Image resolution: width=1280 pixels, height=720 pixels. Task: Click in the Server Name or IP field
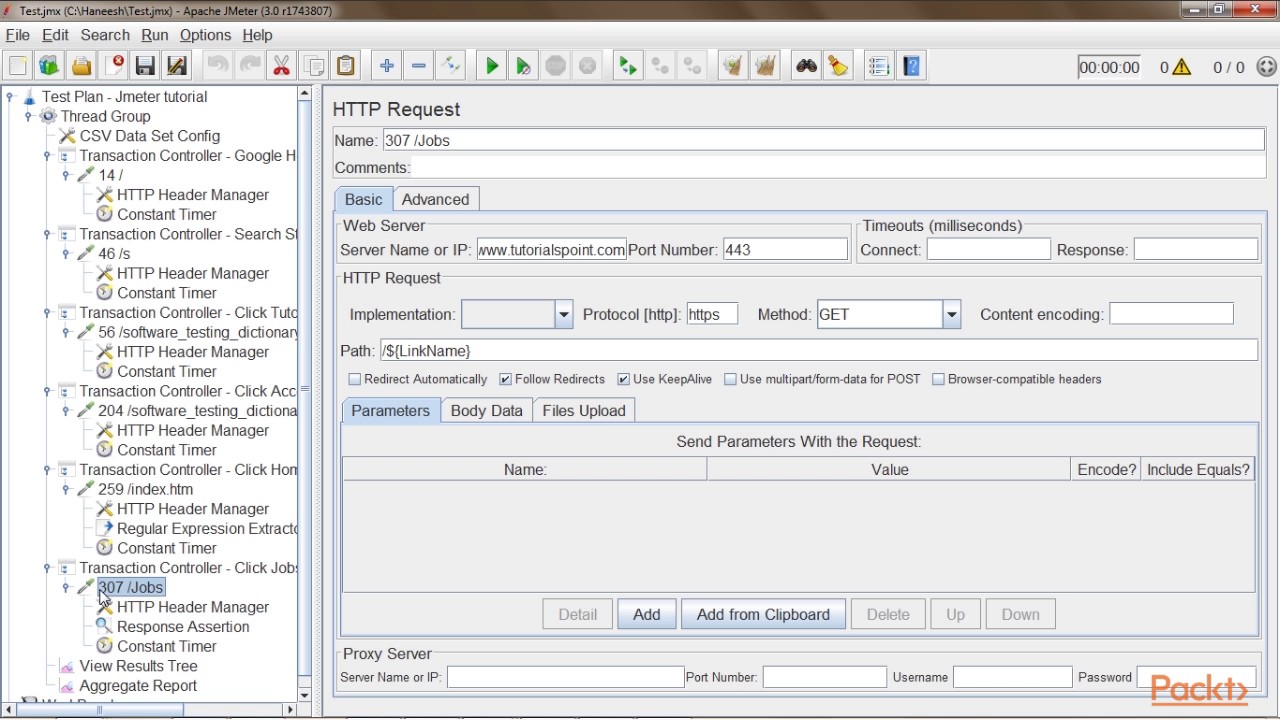[551, 250]
